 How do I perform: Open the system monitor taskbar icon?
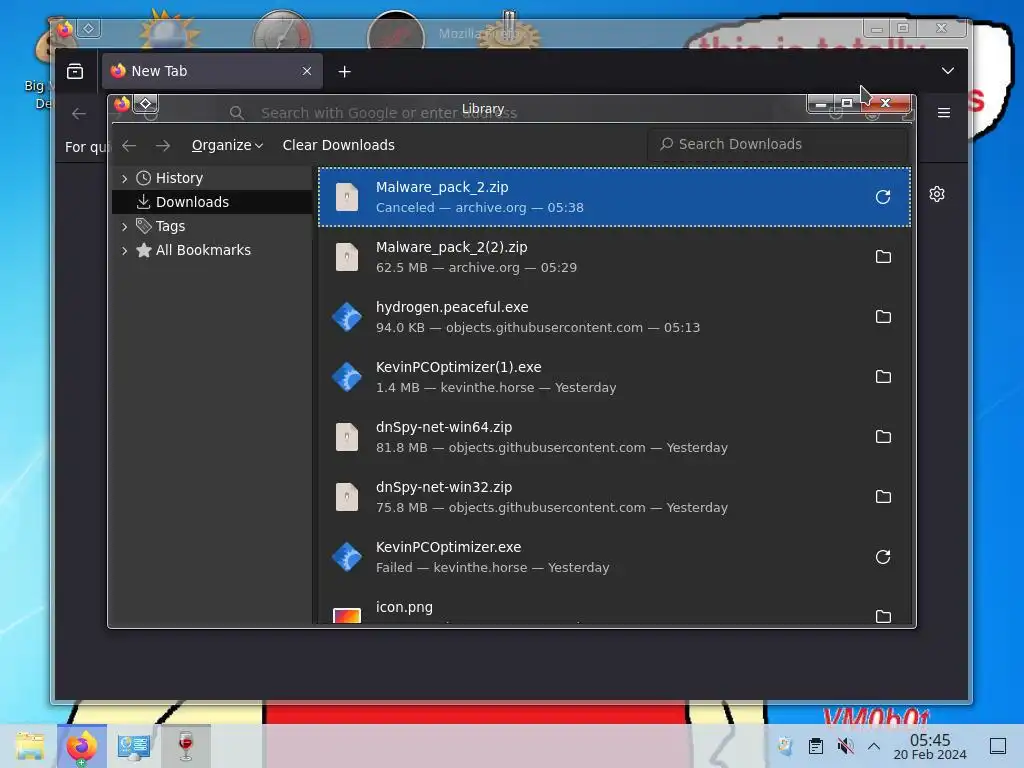click(134, 746)
